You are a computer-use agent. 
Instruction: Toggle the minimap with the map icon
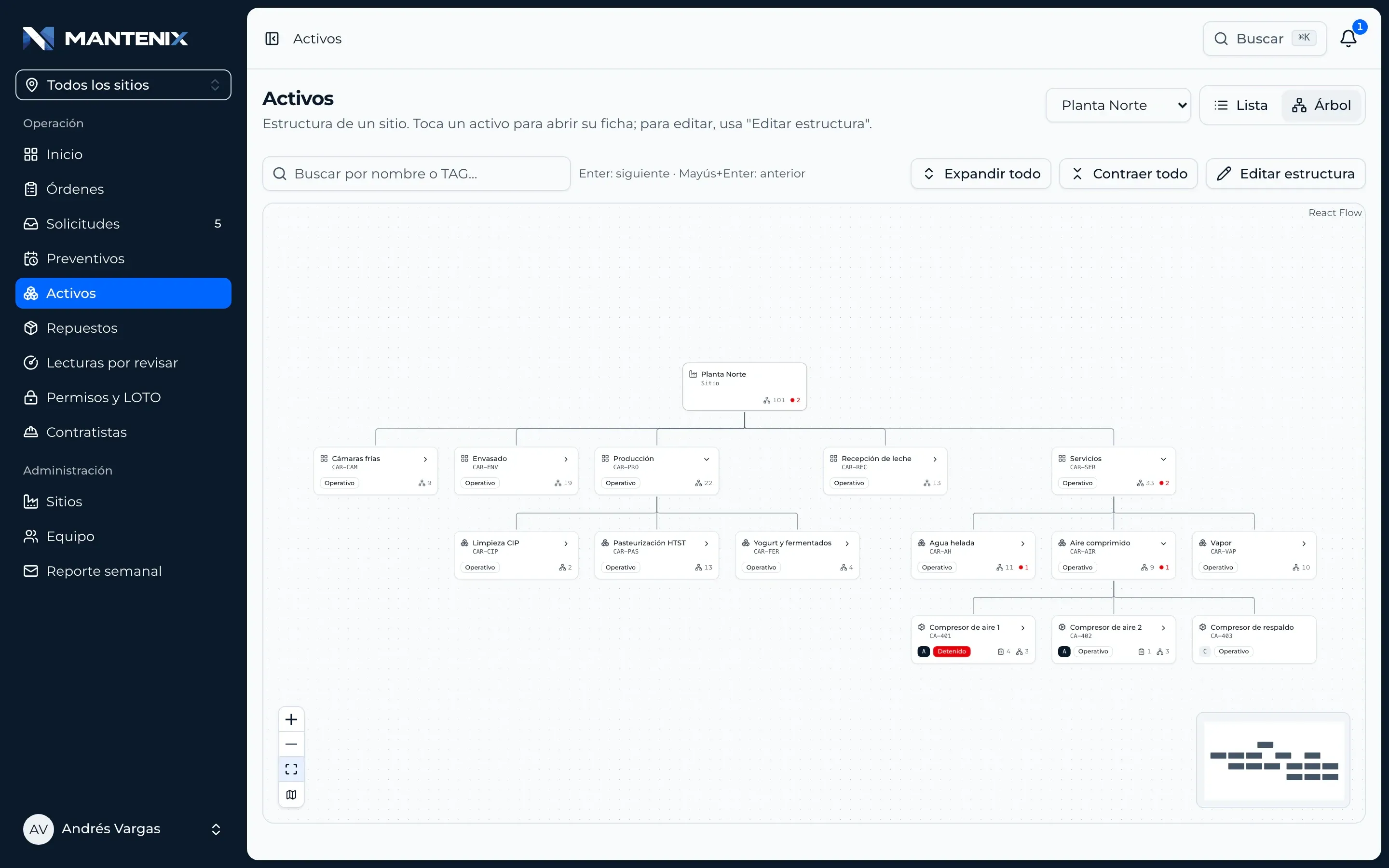pos(291,795)
